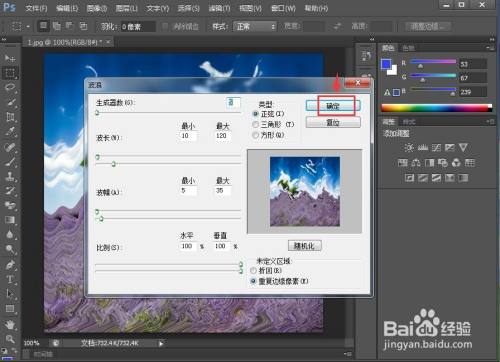Click Subtract from selection icon in options bar

[x=69, y=26]
